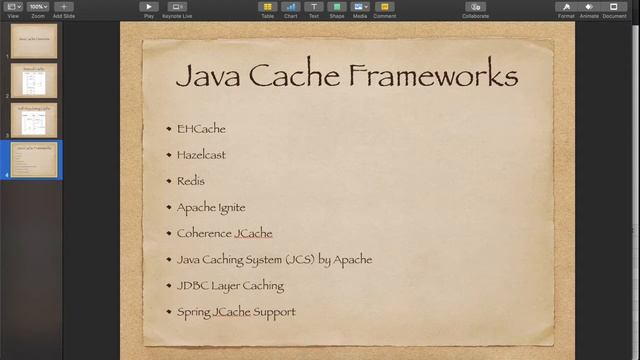Start Keynote Live
The height and width of the screenshot is (360, 640).
[x=177, y=7]
